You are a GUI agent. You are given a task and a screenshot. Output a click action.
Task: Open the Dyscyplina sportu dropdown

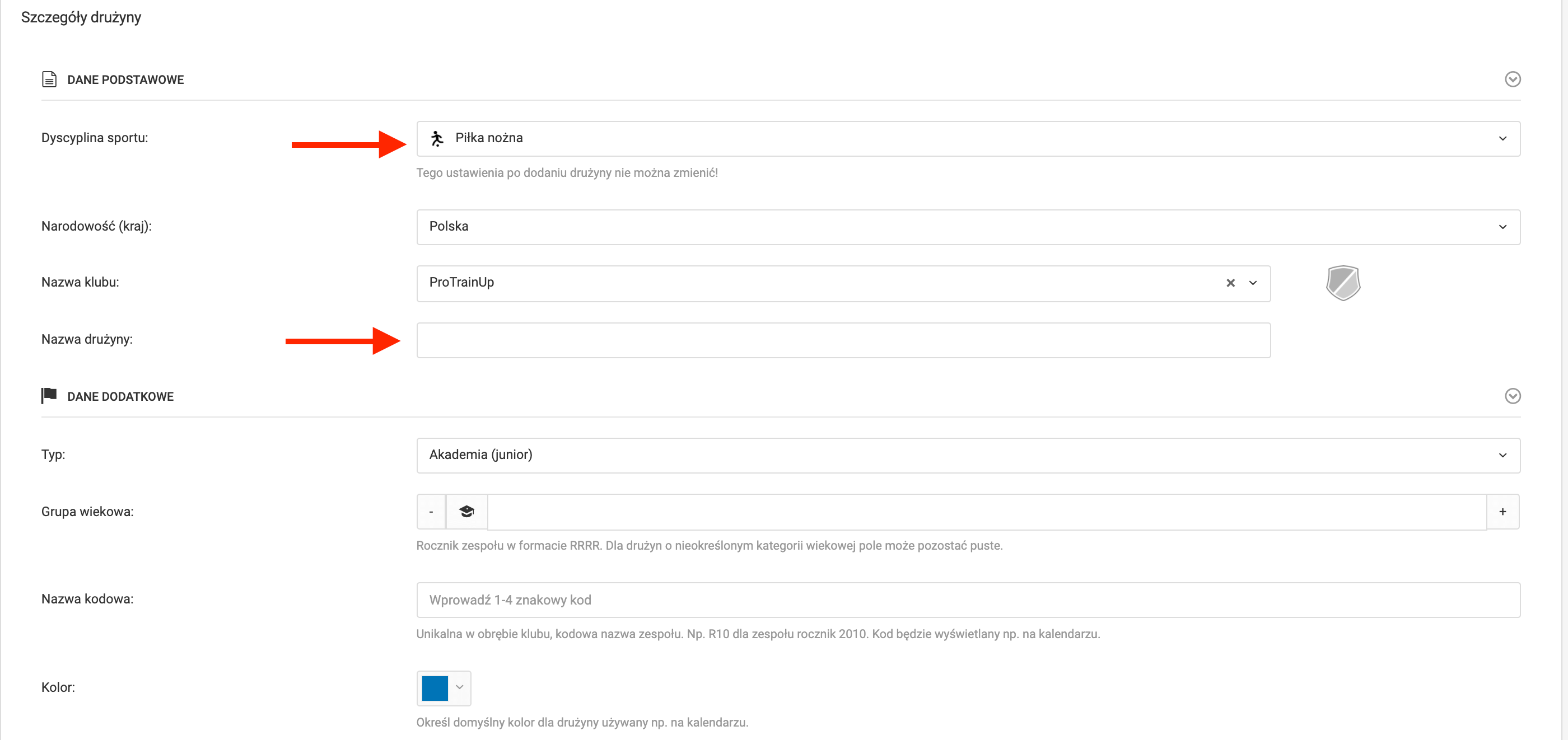coord(968,139)
